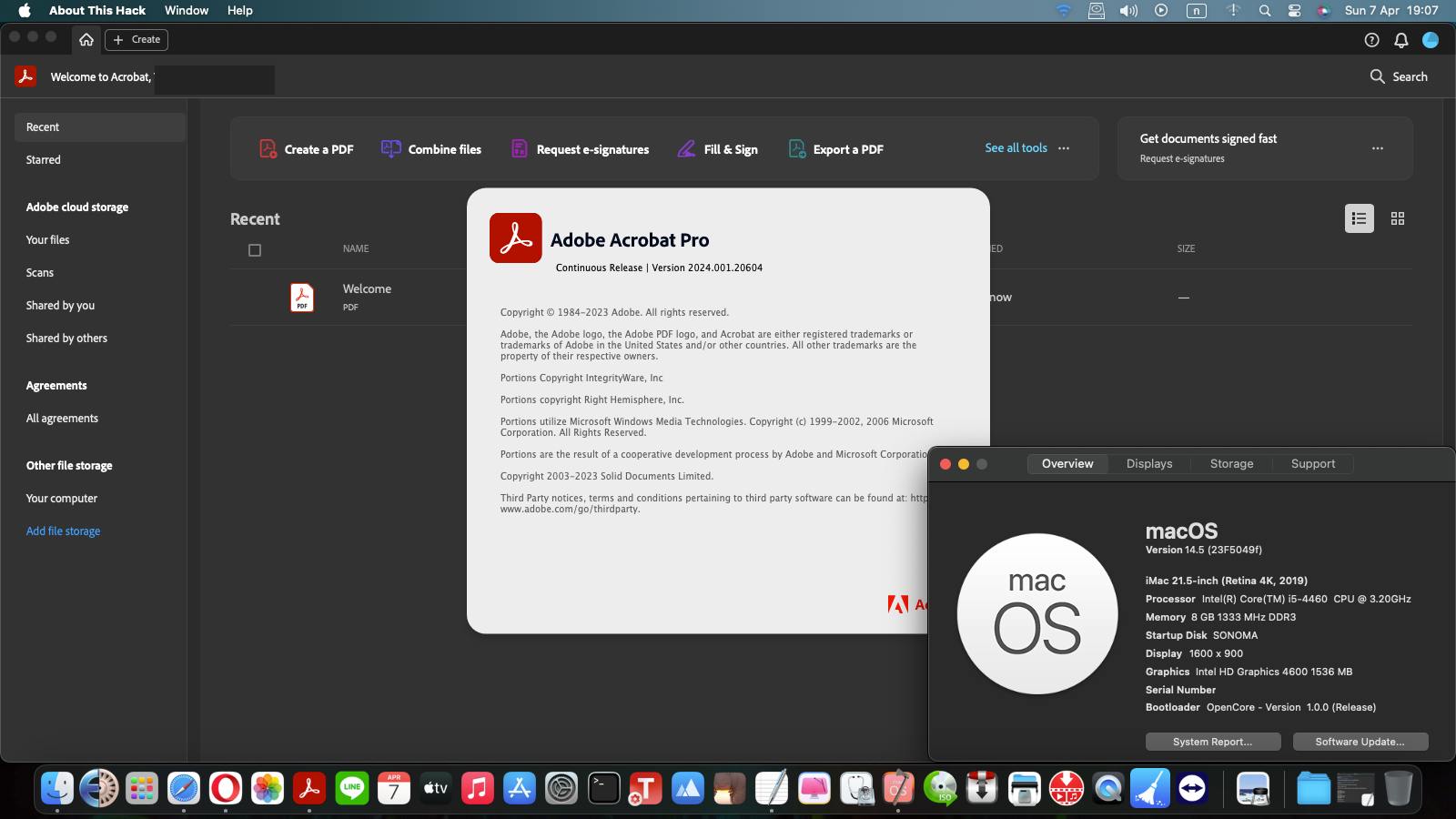1456x819 pixels.
Task: Open Your computer file storage
Action: pyautogui.click(x=62, y=498)
